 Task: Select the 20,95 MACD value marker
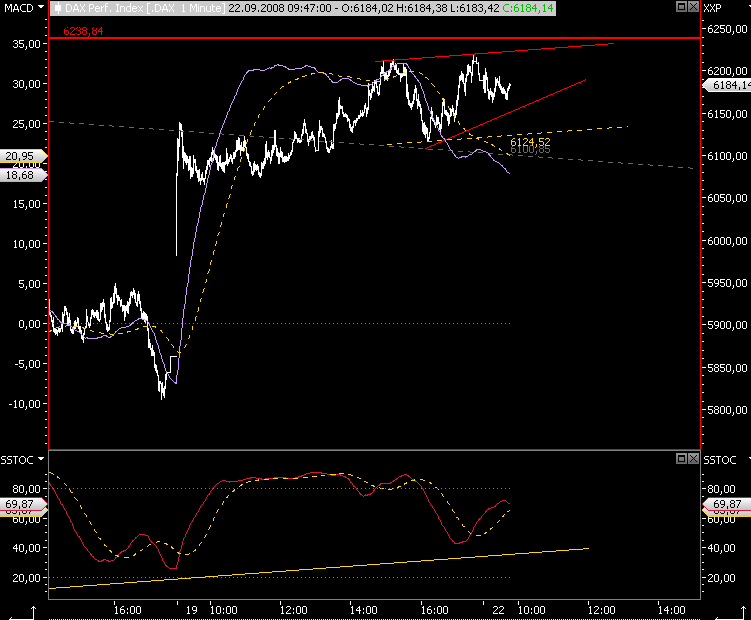pyautogui.click(x=23, y=156)
